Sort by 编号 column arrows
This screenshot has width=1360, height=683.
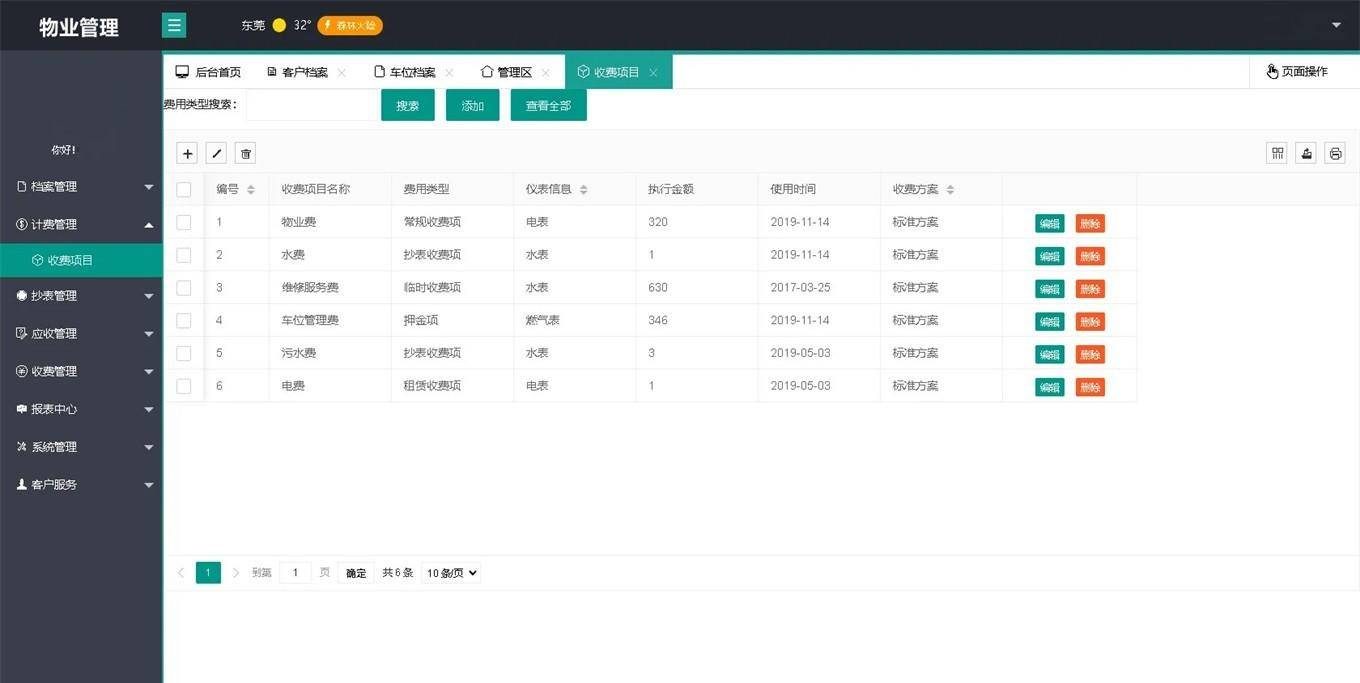click(x=251, y=189)
